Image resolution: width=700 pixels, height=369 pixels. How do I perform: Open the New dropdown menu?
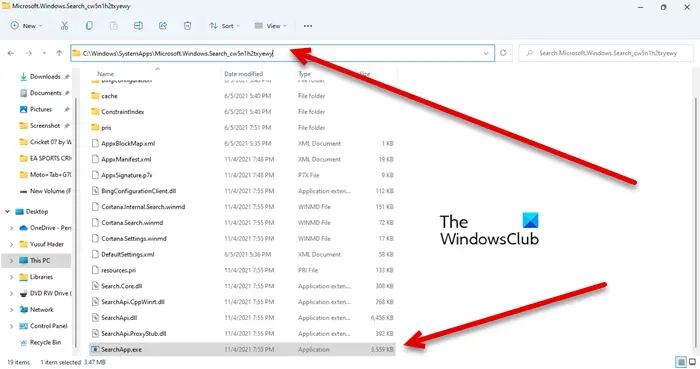[x=26, y=26]
